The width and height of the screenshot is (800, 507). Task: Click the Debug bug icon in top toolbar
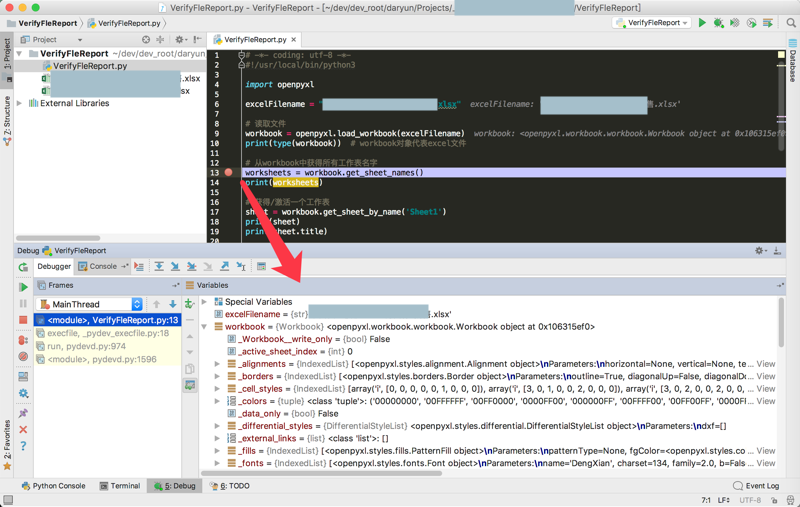[719, 23]
